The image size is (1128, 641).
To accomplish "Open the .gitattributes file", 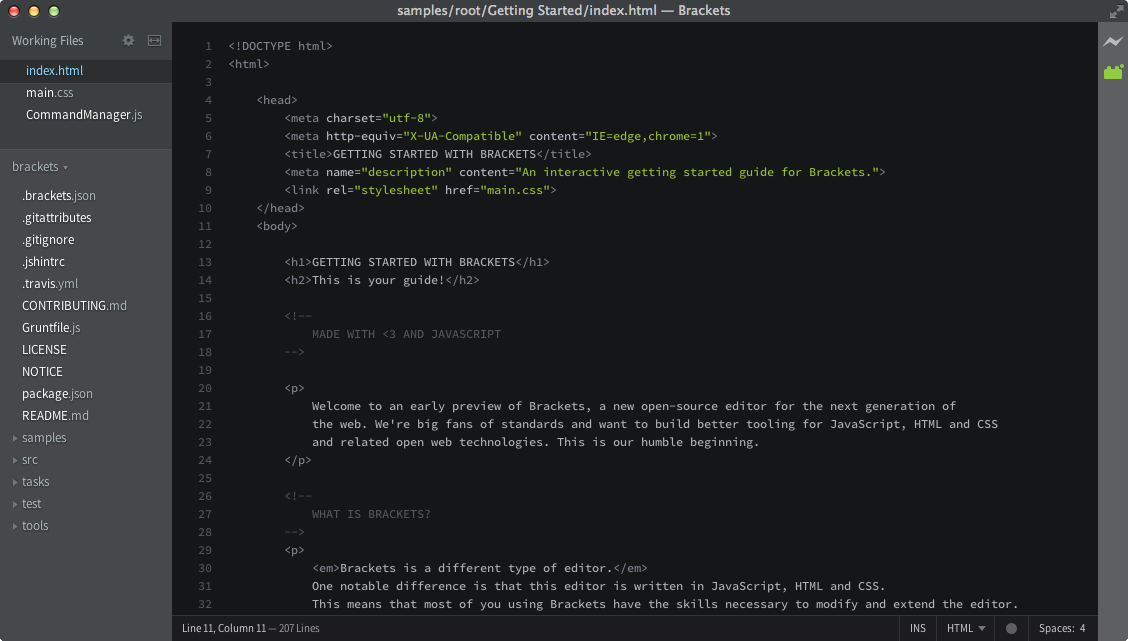I will pos(56,217).
